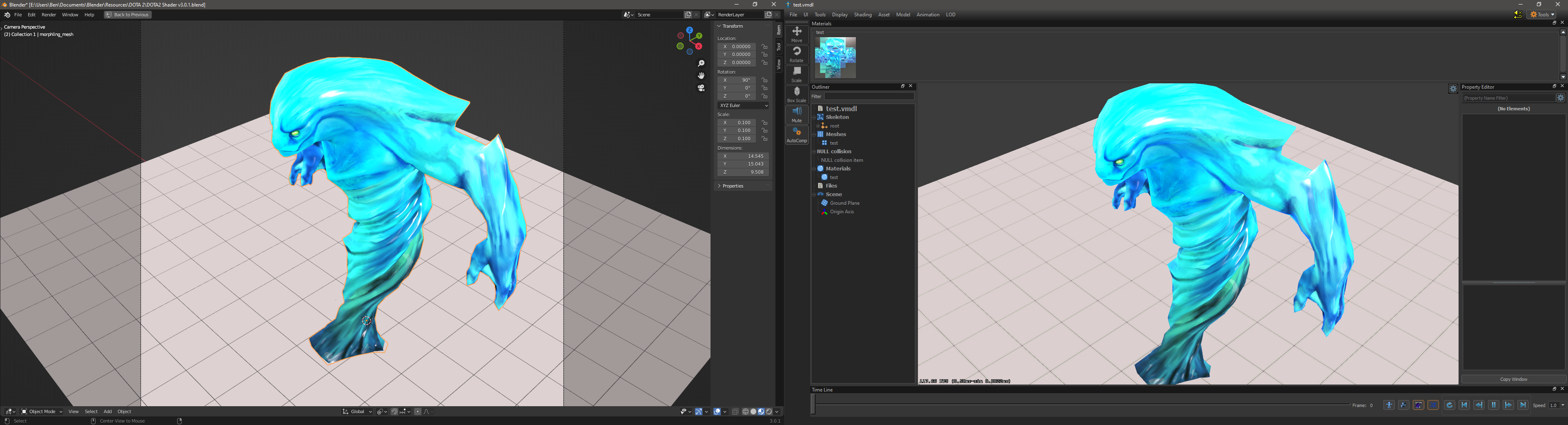The height and width of the screenshot is (425, 1568).
Task: Open the Object Mode dropdown
Action: coord(42,412)
